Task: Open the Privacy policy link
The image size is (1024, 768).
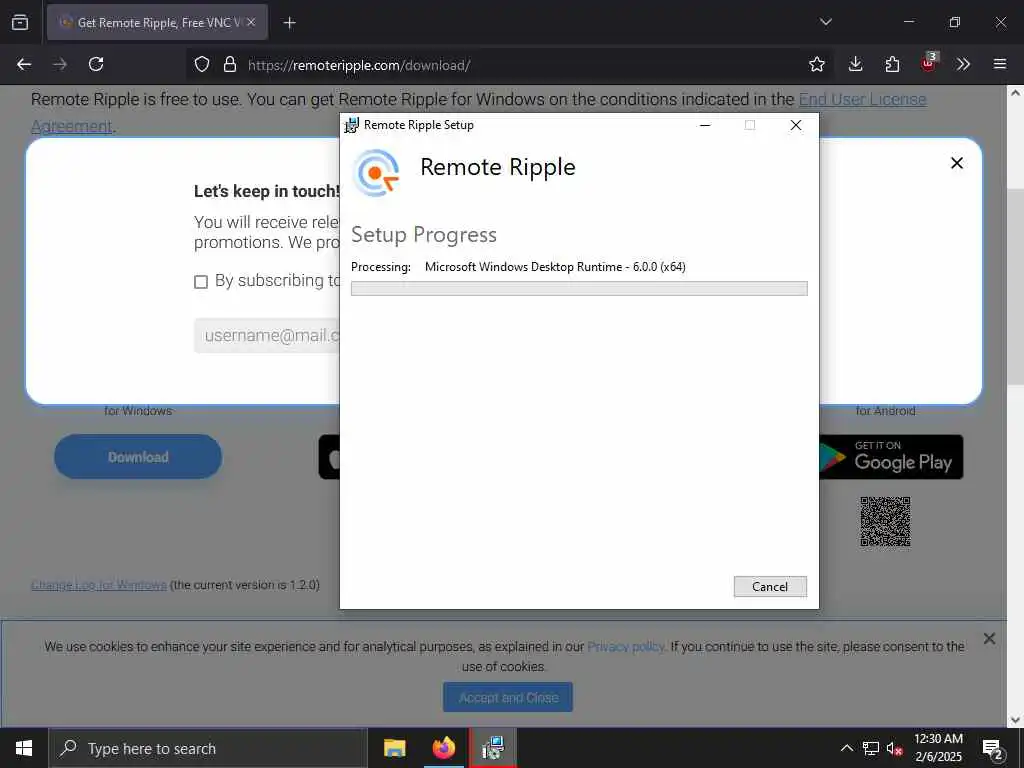Action: pyautogui.click(x=626, y=647)
